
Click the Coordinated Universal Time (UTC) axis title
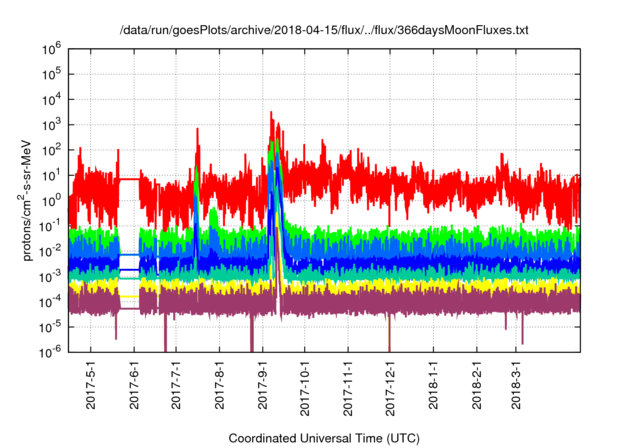[x=324, y=438]
